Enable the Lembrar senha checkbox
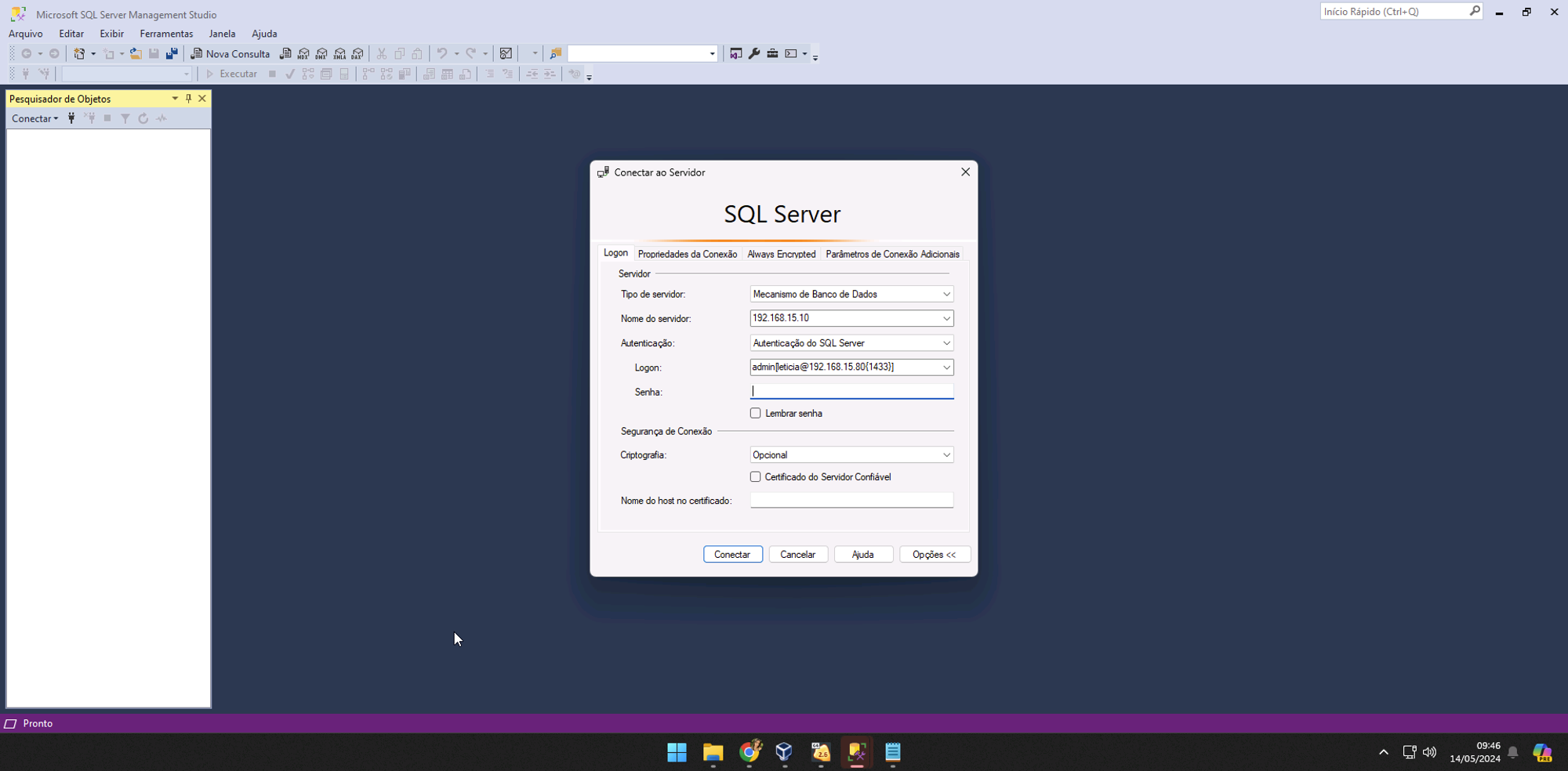 pos(756,413)
